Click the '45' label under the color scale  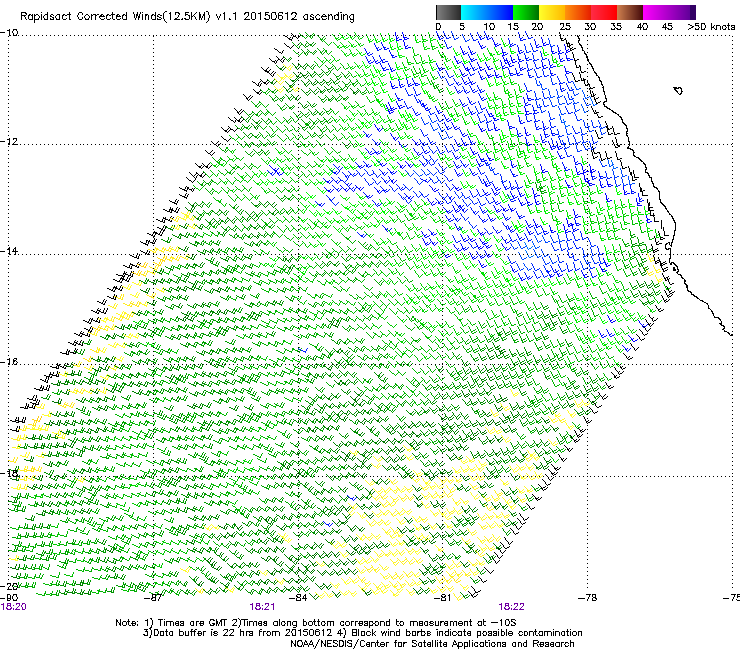click(667, 27)
